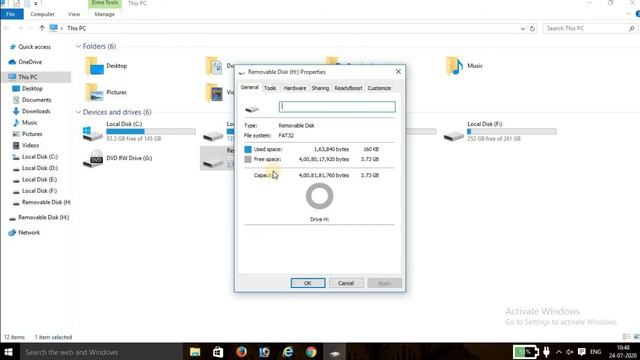Select Local Disk (F:) drive in main pane
Image resolution: width=640 pixels, height=360 pixels.
point(500,131)
